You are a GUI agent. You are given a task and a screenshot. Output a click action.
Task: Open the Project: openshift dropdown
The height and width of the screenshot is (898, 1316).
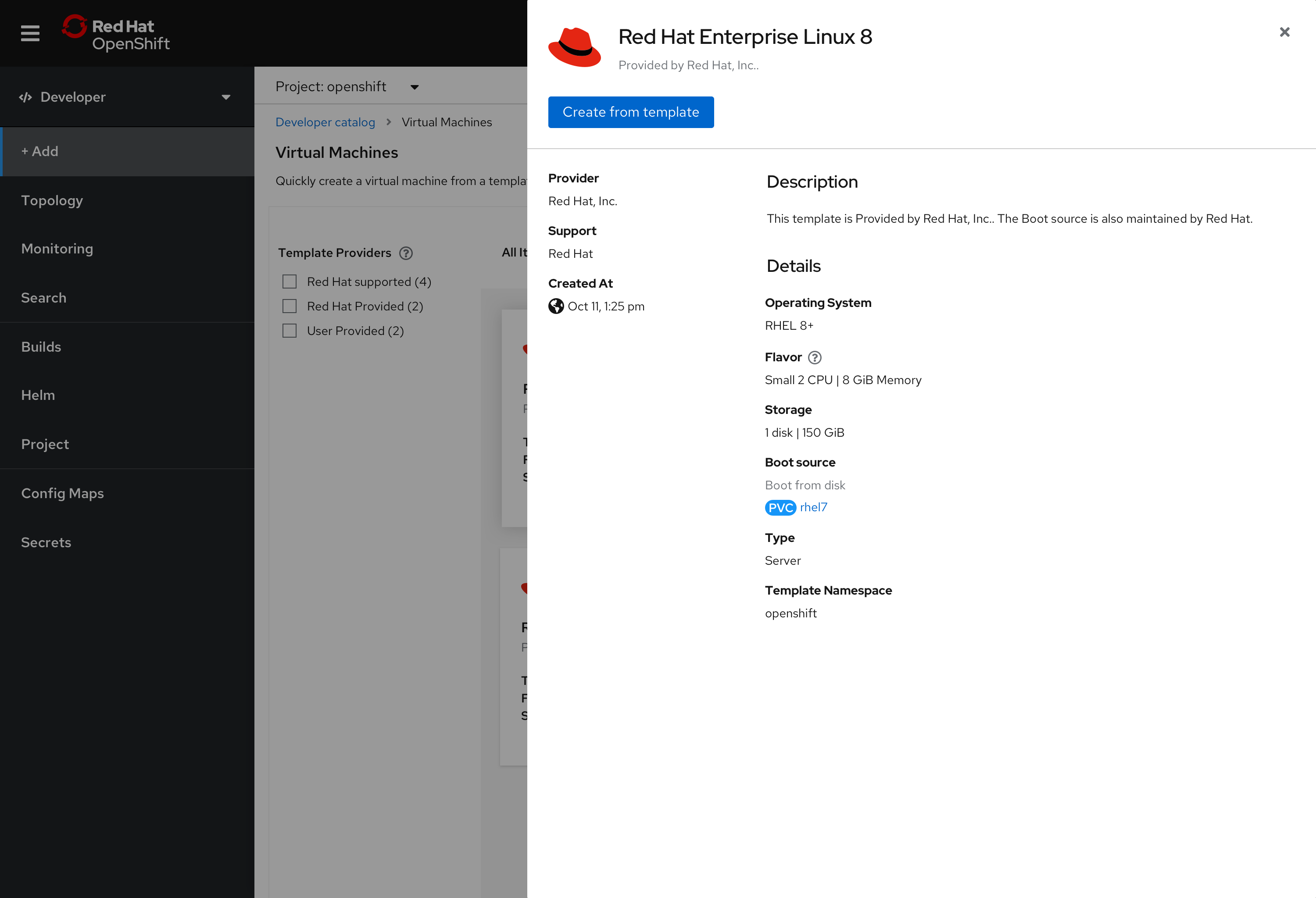347,86
